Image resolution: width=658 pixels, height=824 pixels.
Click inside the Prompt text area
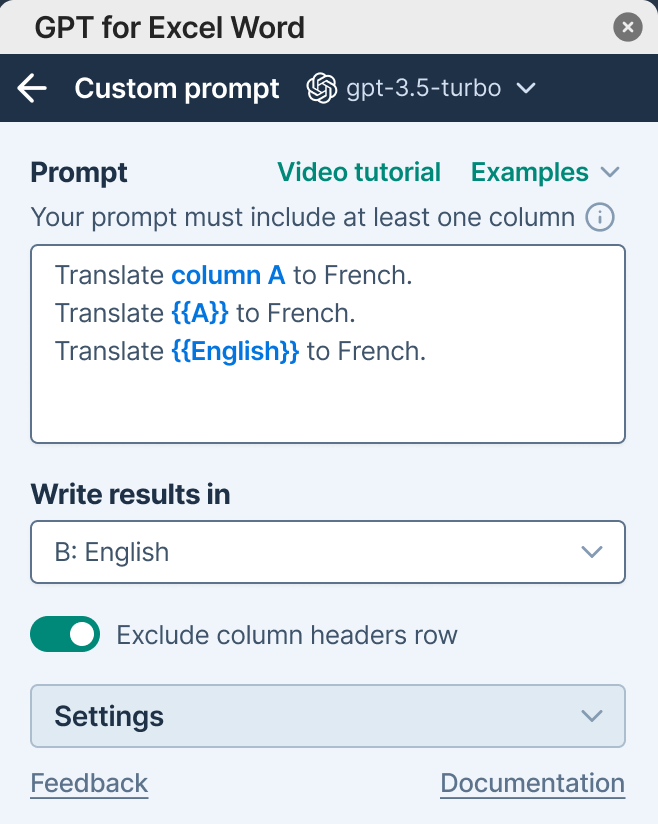click(x=328, y=400)
